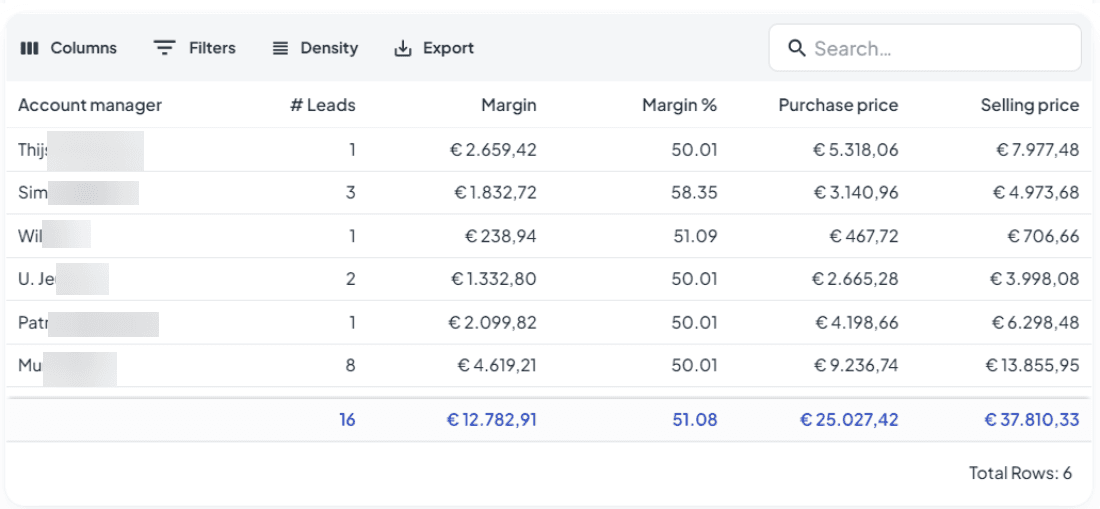Click the Filters funnel icon

pyautogui.click(x=164, y=48)
